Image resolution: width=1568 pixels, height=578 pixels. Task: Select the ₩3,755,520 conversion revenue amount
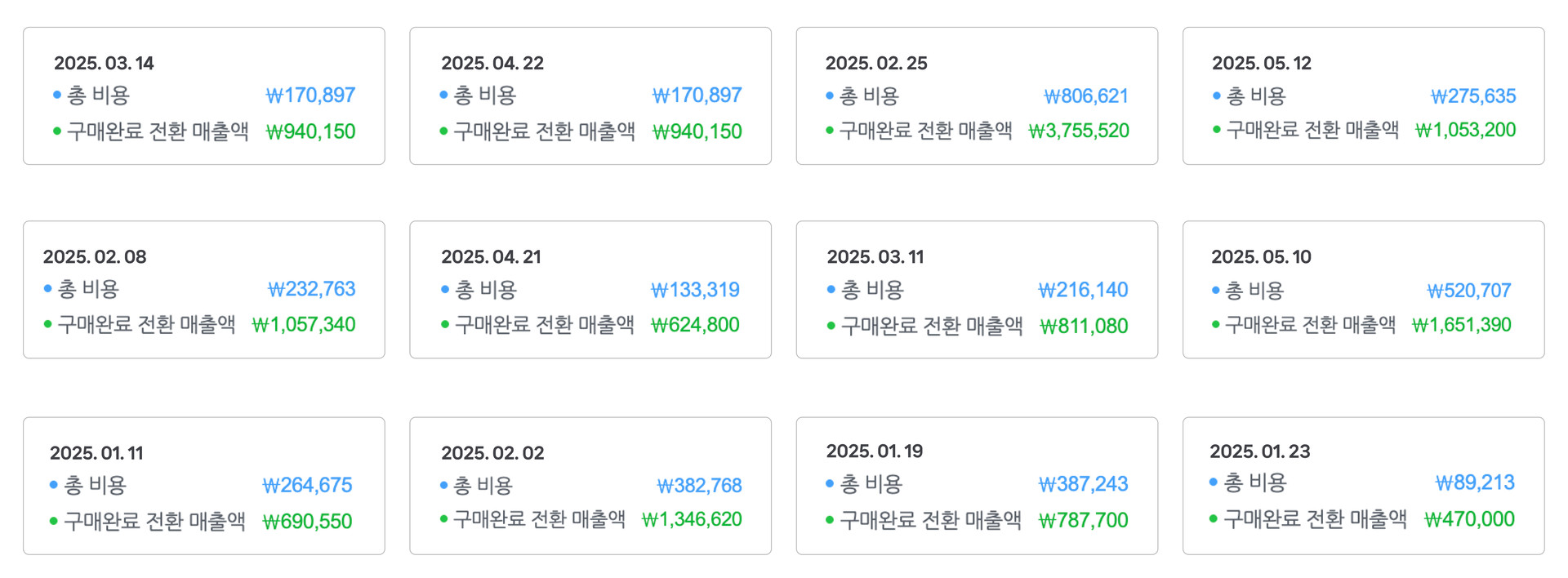pos(1078,131)
